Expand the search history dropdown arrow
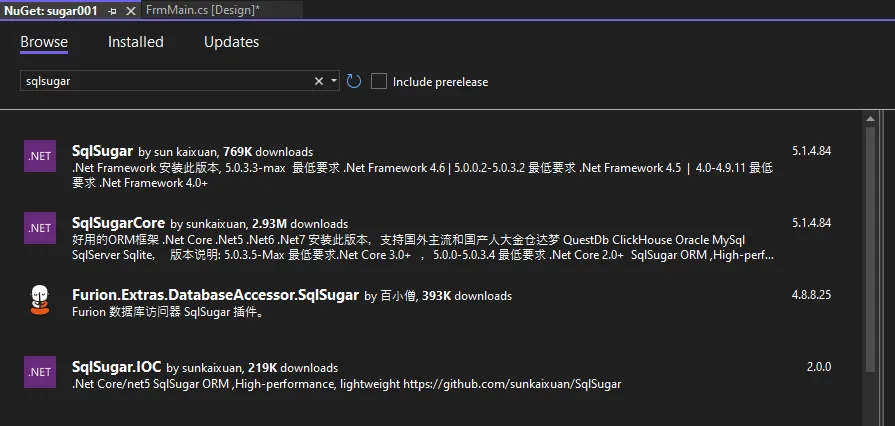 [x=334, y=81]
